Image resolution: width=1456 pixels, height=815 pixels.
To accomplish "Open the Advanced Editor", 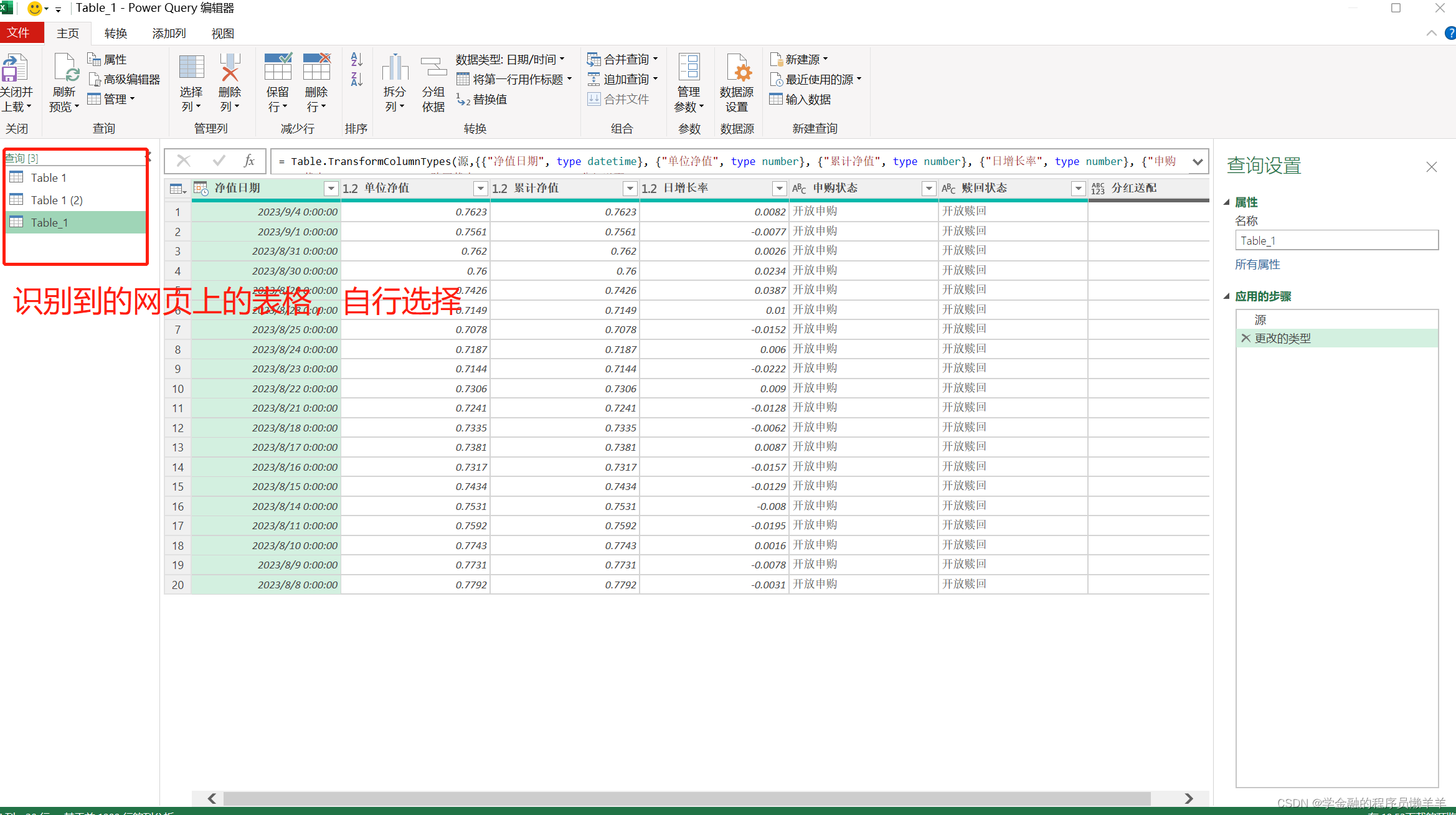I will pyautogui.click(x=125, y=80).
